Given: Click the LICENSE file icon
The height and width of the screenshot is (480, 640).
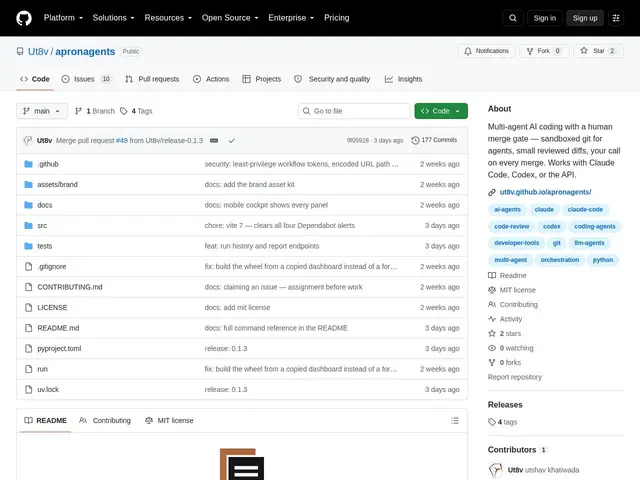Looking at the screenshot, I should tap(28, 307).
